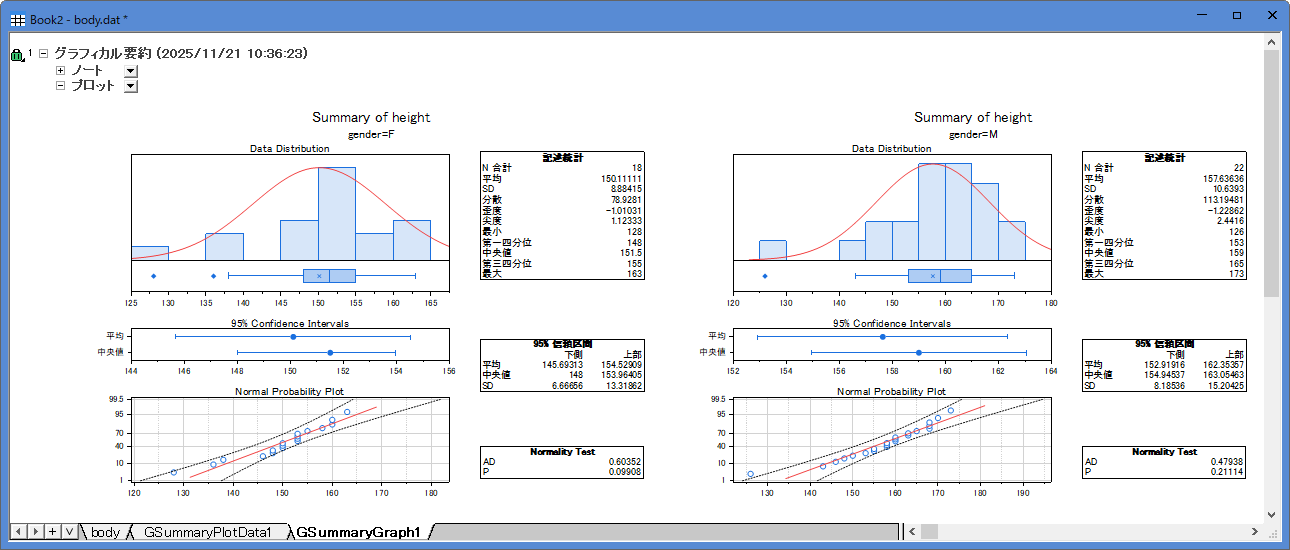Viewport: 1290px width, 550px height.
Task: Open the dropdown arrow next to ノート
Action: pos(130,71)
